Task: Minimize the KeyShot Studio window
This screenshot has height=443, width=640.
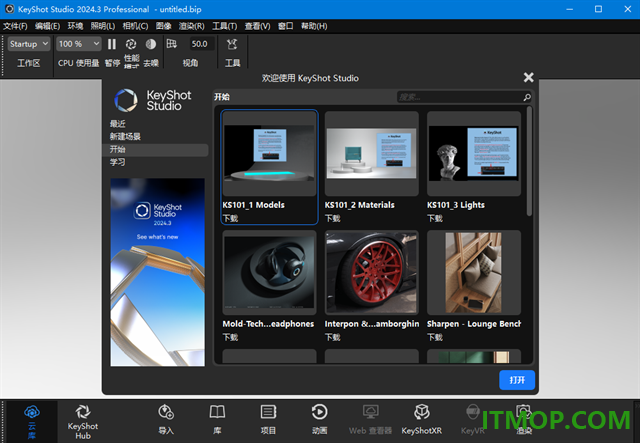Action: point(570,9)
